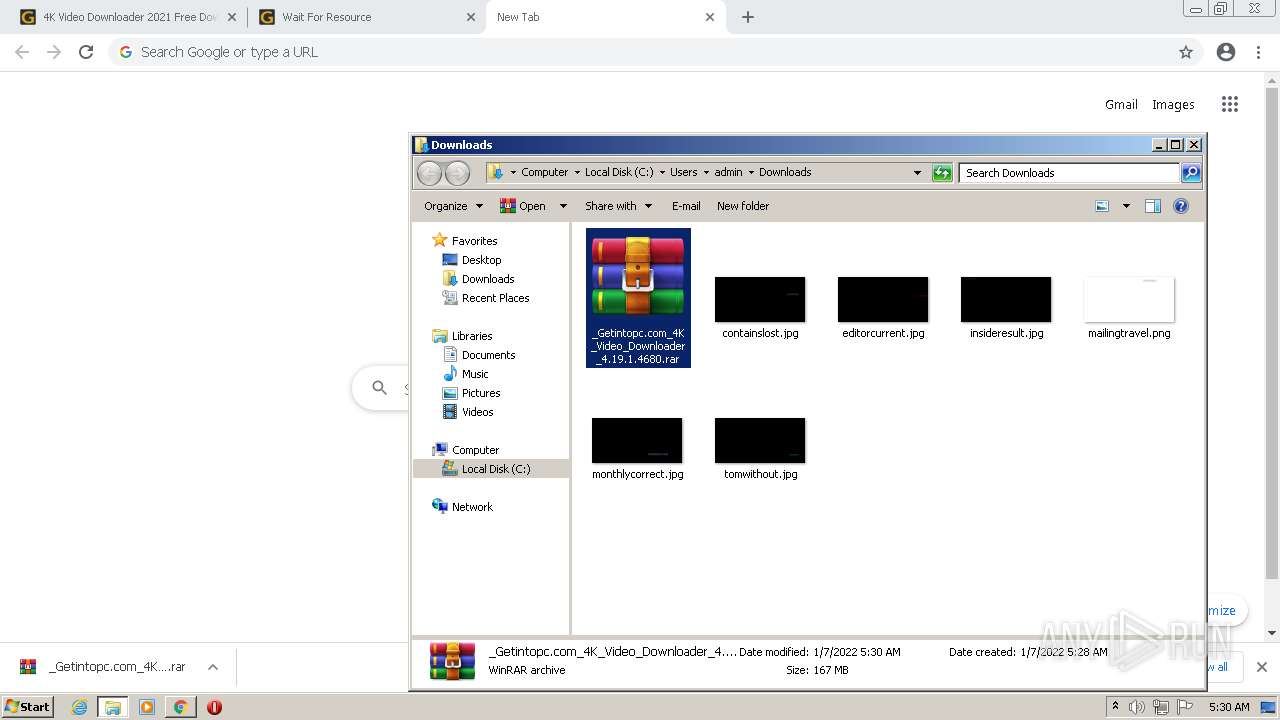Open Chrome profile avatar icon
The image size is (1280, 720).
[x=1226, y=52]
